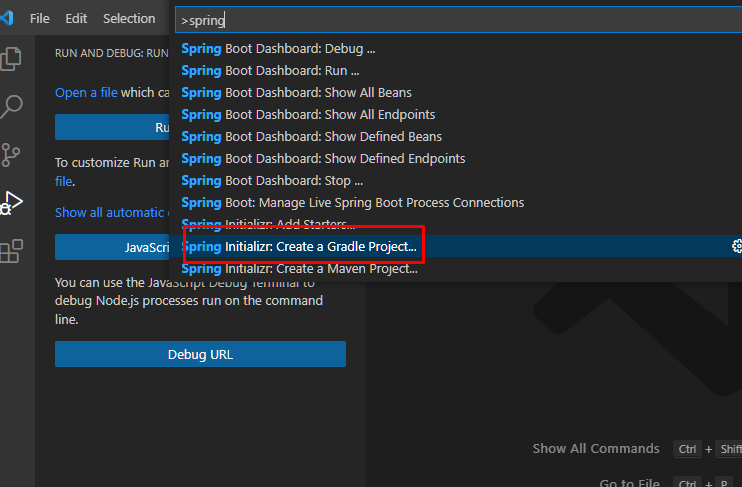Image resolution: width=742 pixels, height=487 pixels.
Task: Open the File menu
Action: (x=39, y=18)
